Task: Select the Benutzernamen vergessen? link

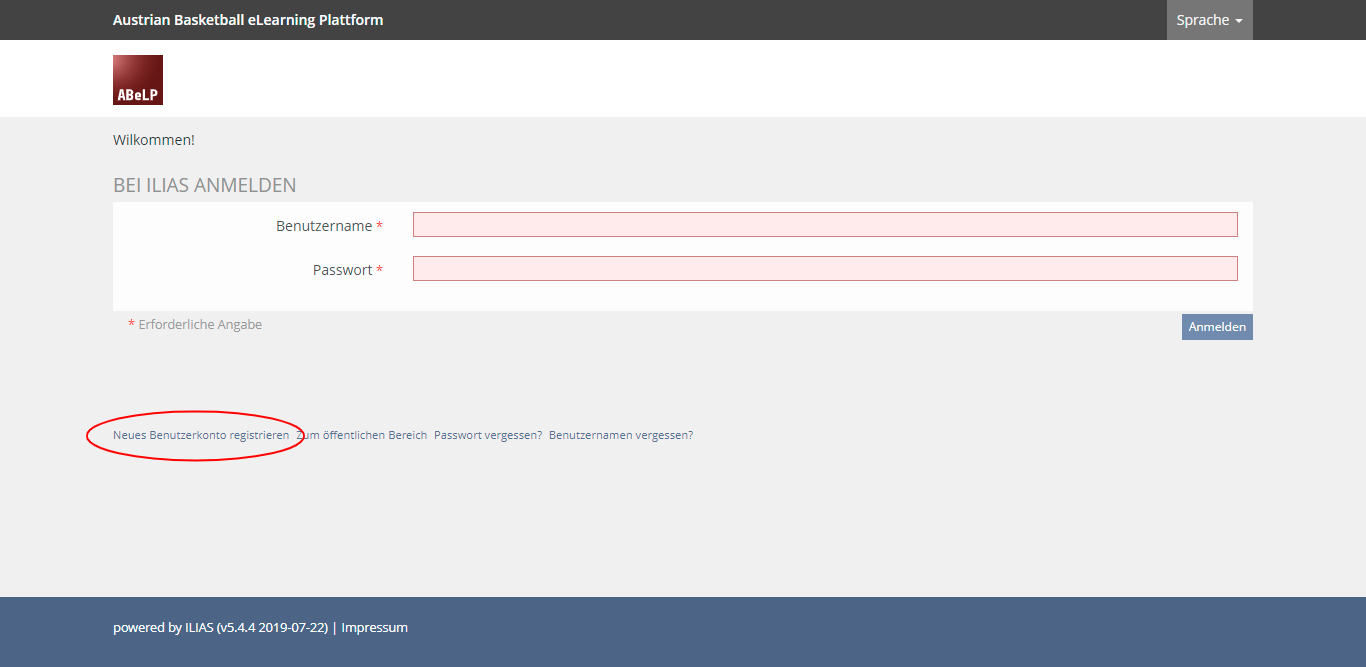Action: click(x=621, y=436)
